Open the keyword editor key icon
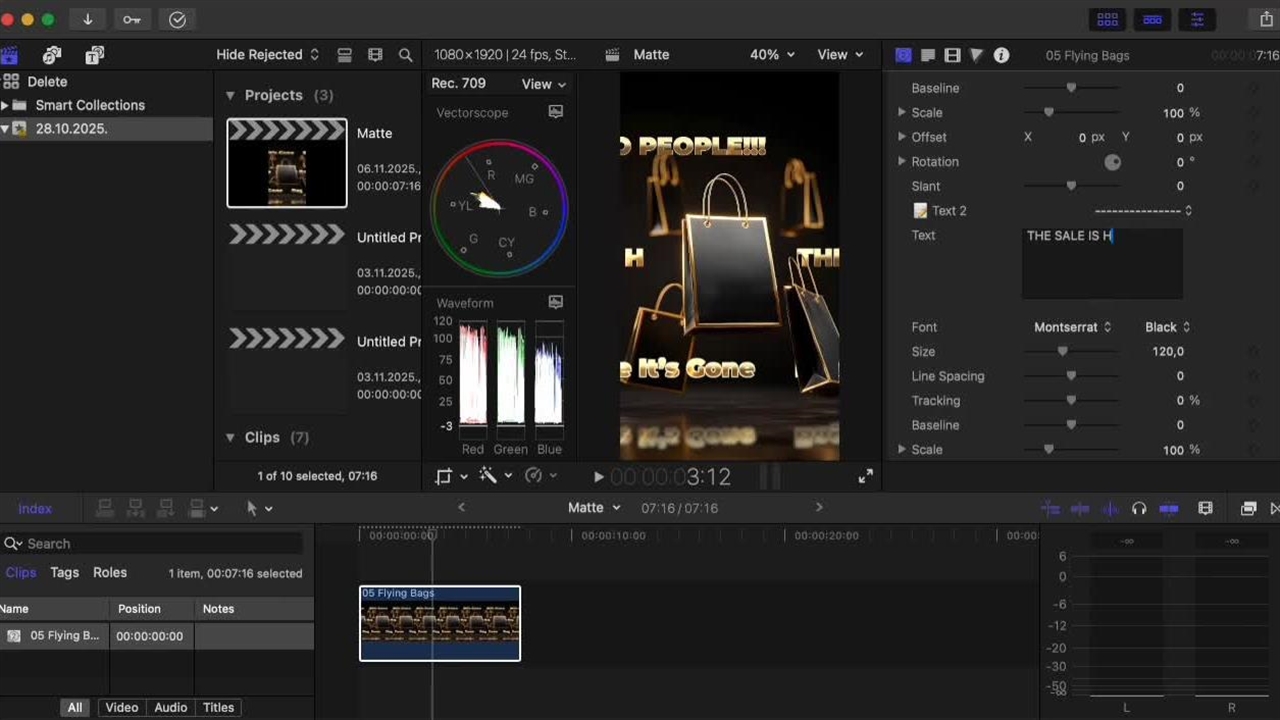This screenshot has width=1280, height=720. [132, 20]
